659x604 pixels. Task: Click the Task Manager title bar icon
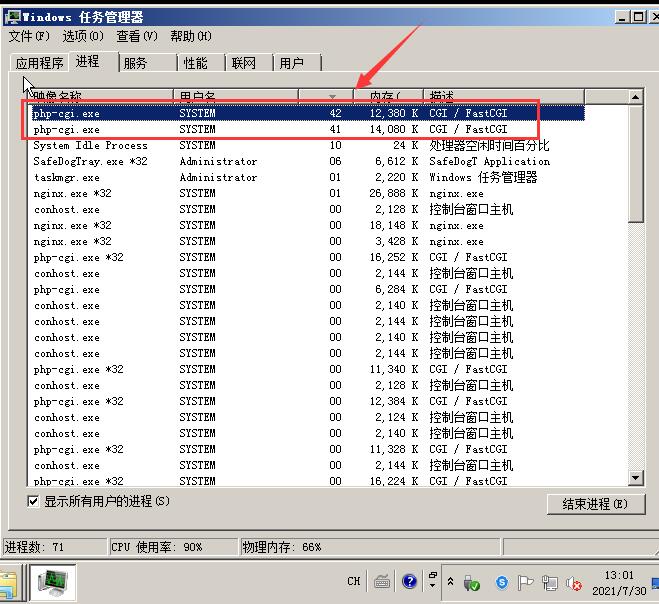coord(13,17)
